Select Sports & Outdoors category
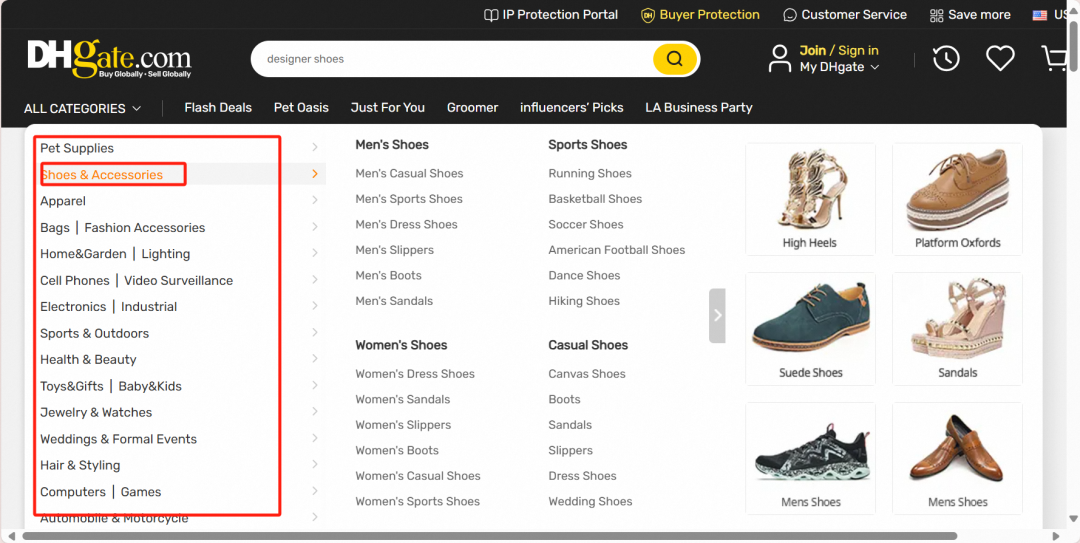This screenshot has width=1080, height=543. click(94, 333)
